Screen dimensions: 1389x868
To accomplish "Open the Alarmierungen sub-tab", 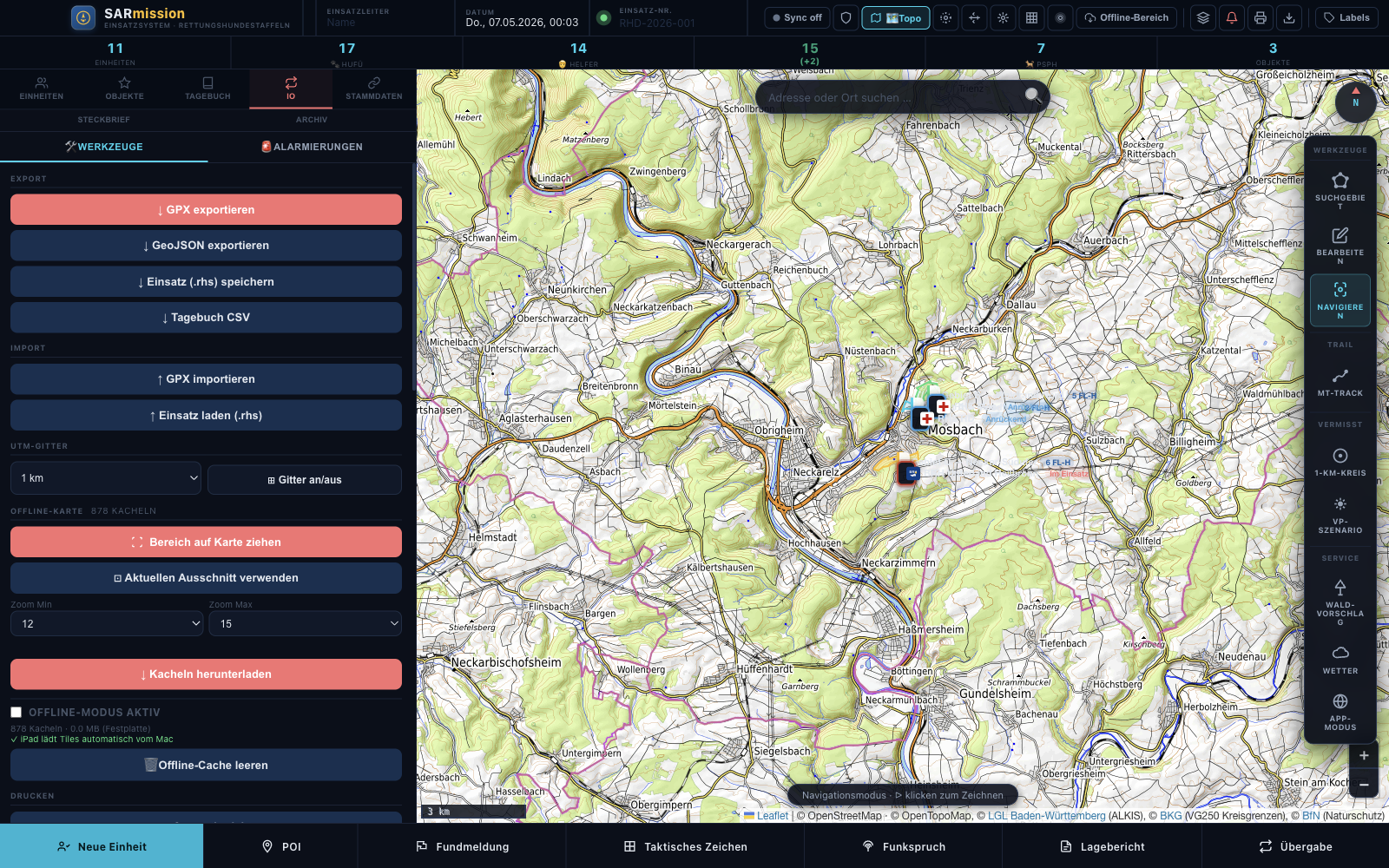I will coord(312,147).
